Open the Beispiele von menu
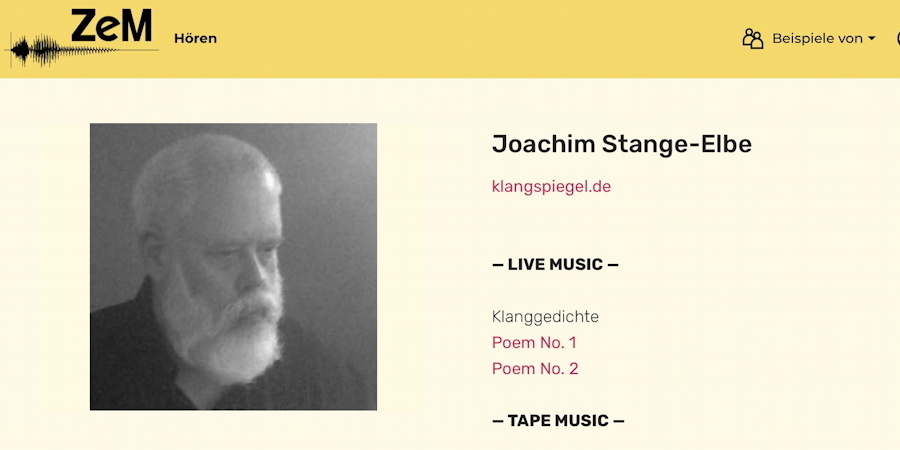The width and height of the screenshot is (900, 450). click(x=817, y=38)
